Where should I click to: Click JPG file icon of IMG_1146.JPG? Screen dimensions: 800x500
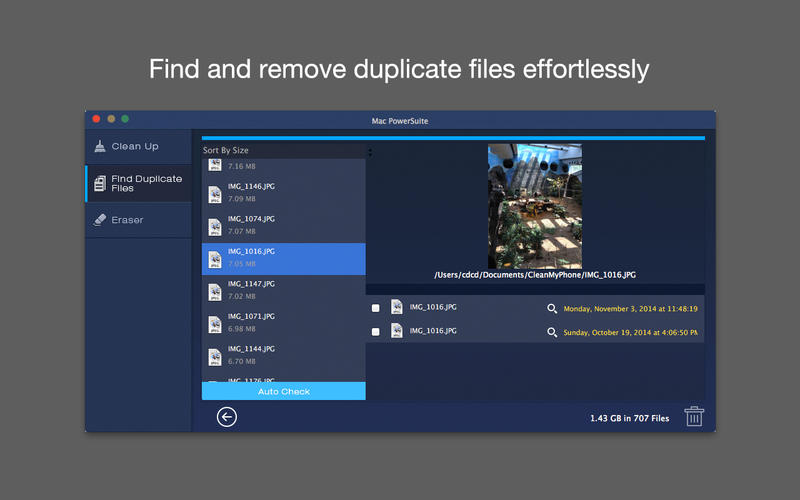(x=215, y=194)
